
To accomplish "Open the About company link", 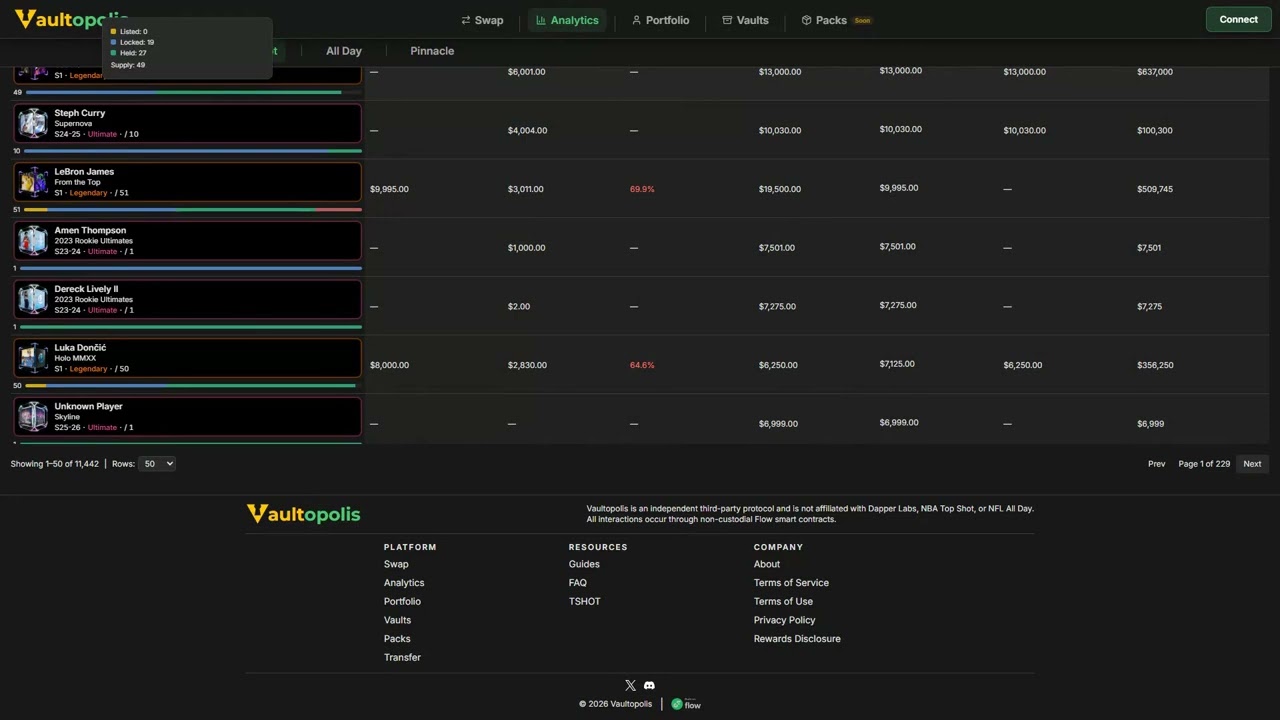I will click(767, 564).
